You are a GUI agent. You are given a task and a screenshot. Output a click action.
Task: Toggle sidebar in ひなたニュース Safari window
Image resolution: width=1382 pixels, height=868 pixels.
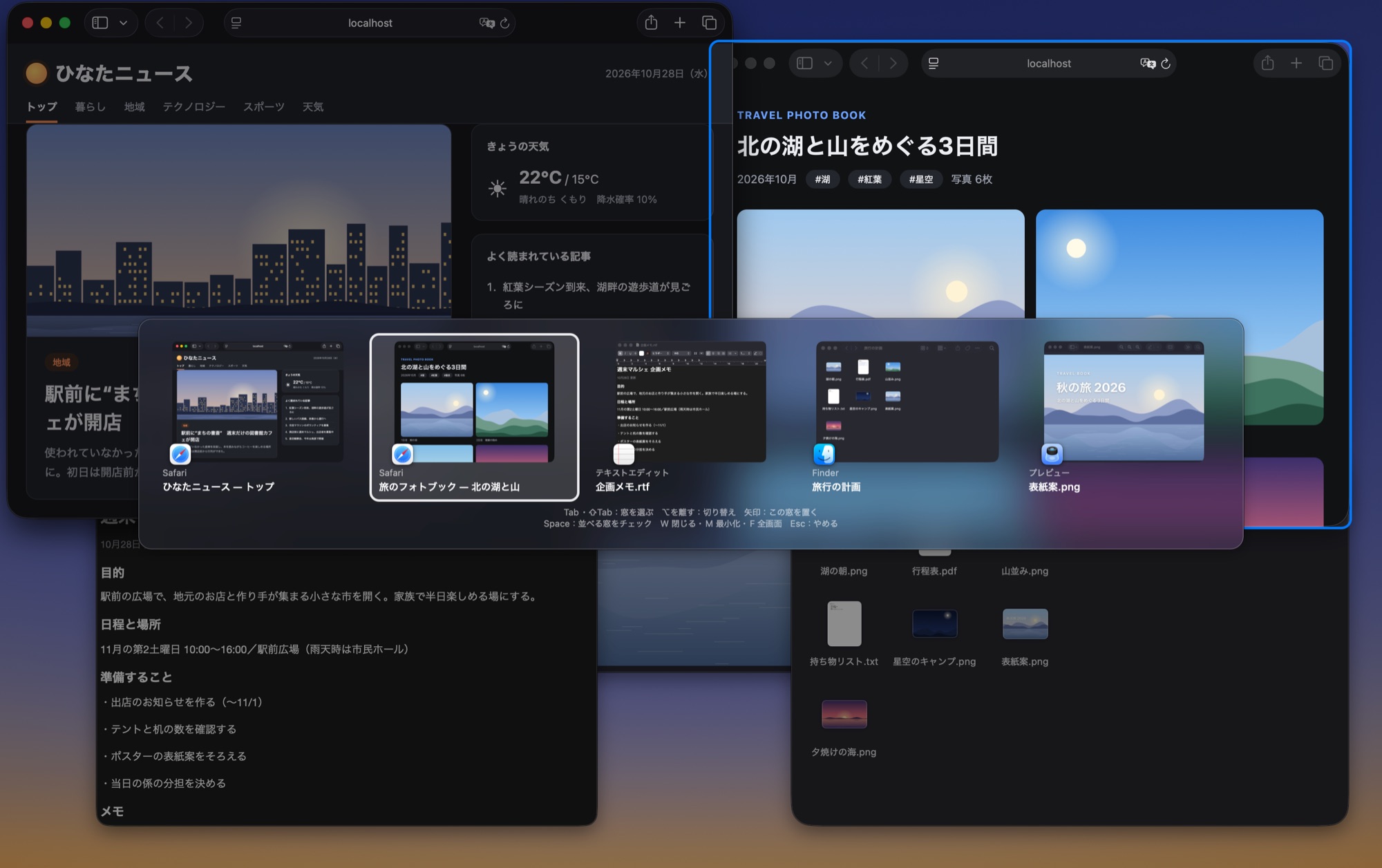(100, 23)
